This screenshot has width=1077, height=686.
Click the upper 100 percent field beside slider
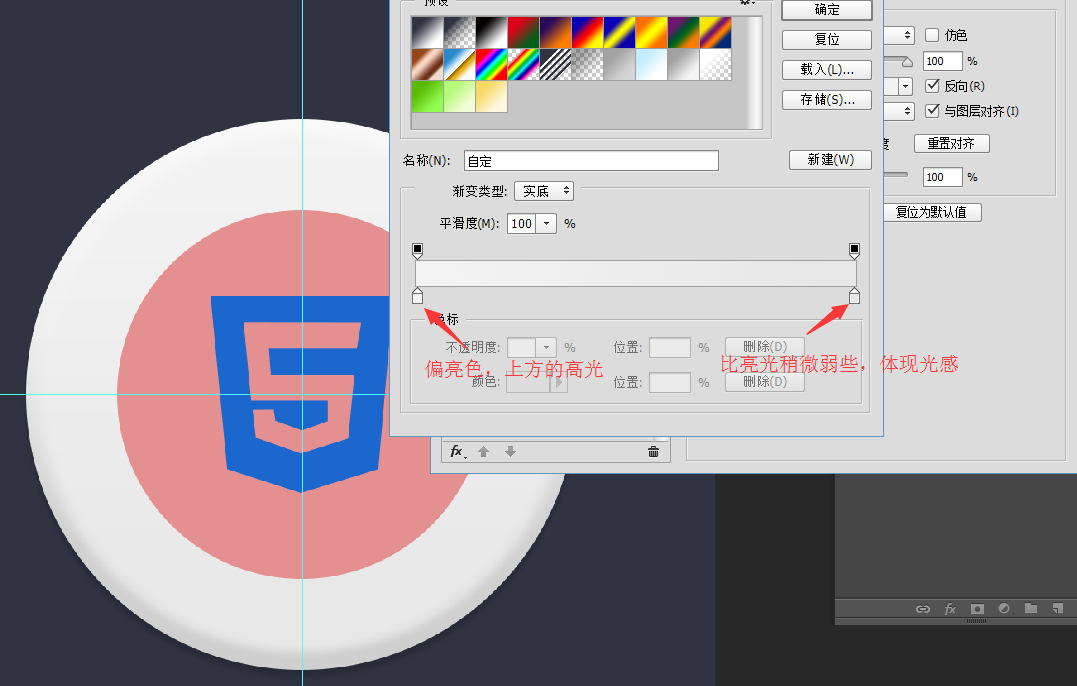(942, 61)
